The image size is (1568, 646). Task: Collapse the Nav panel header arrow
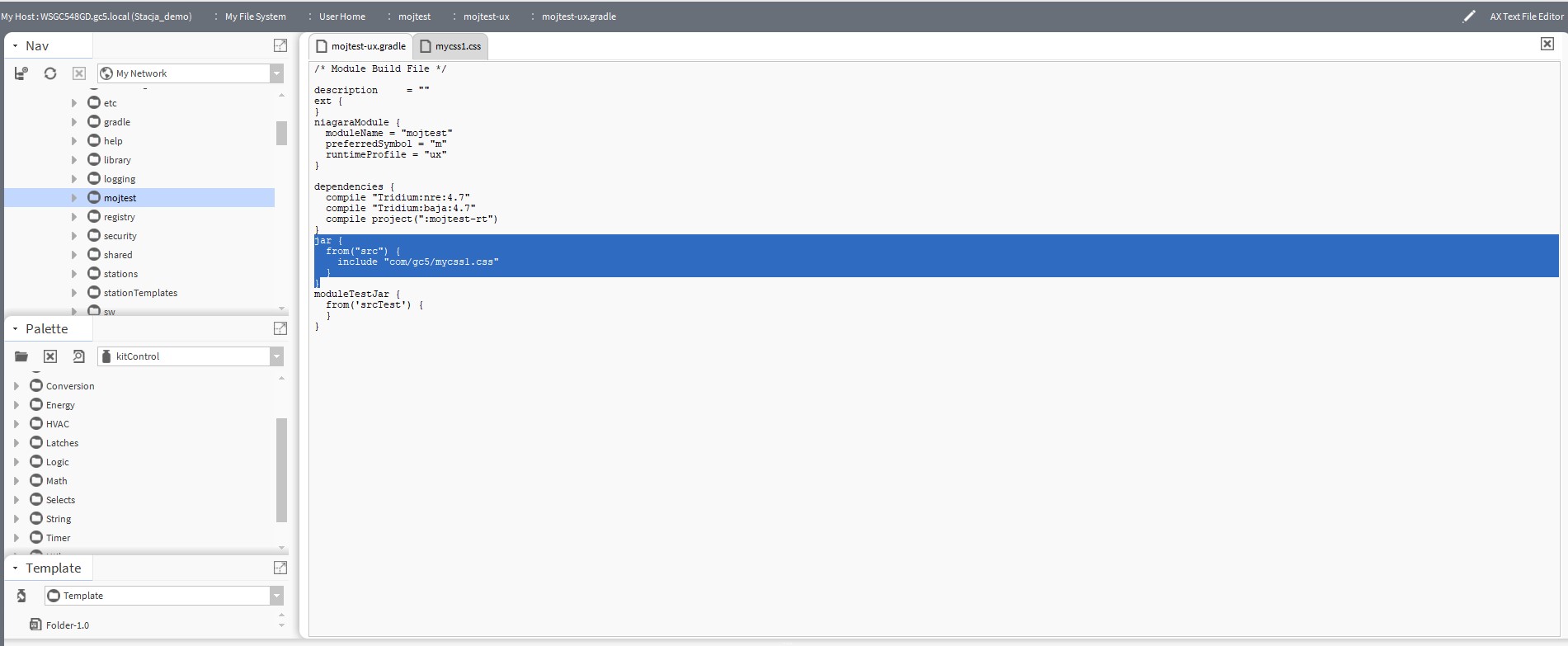(x=15, y=46)
